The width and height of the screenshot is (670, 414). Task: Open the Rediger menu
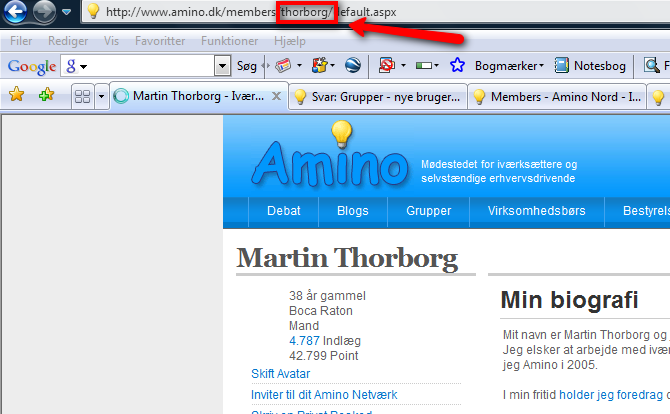tap(68, 41)
